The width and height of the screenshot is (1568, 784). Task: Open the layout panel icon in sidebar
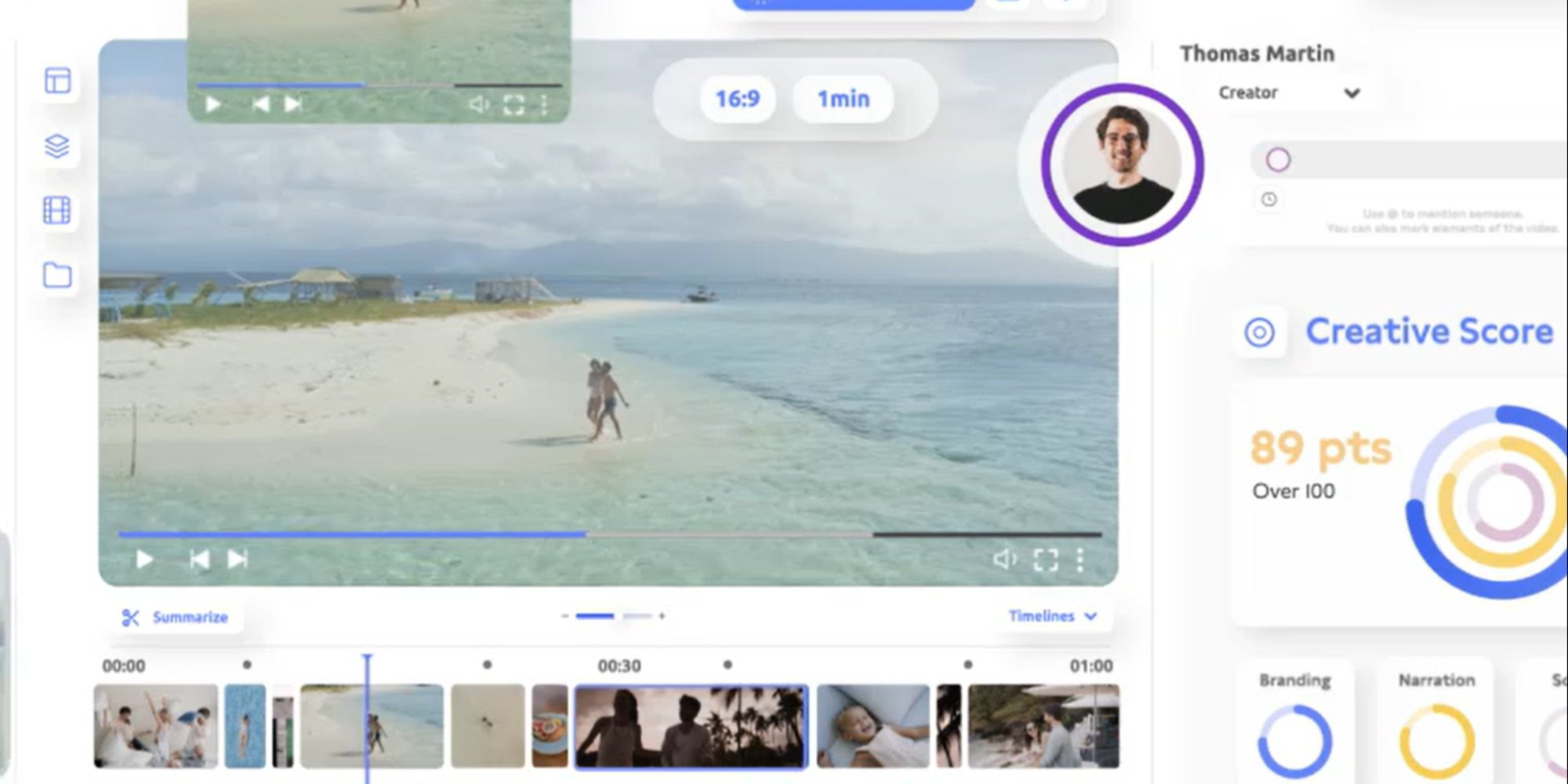click(57, 81)
